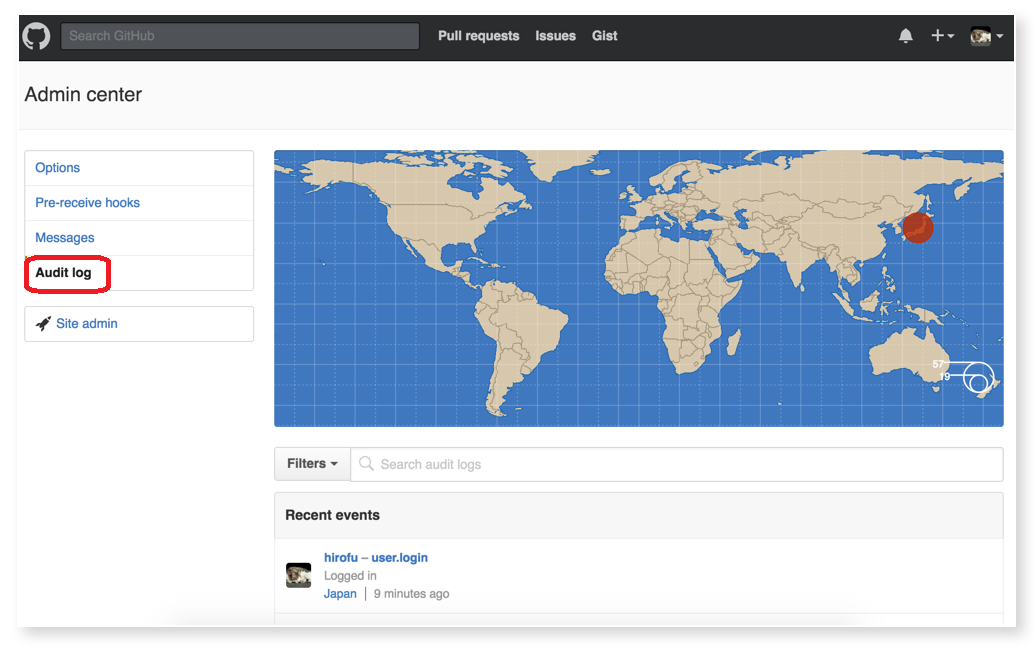Focus the Search audit logs field
This screenshot has width=1036, height=647.
(677, 464)
